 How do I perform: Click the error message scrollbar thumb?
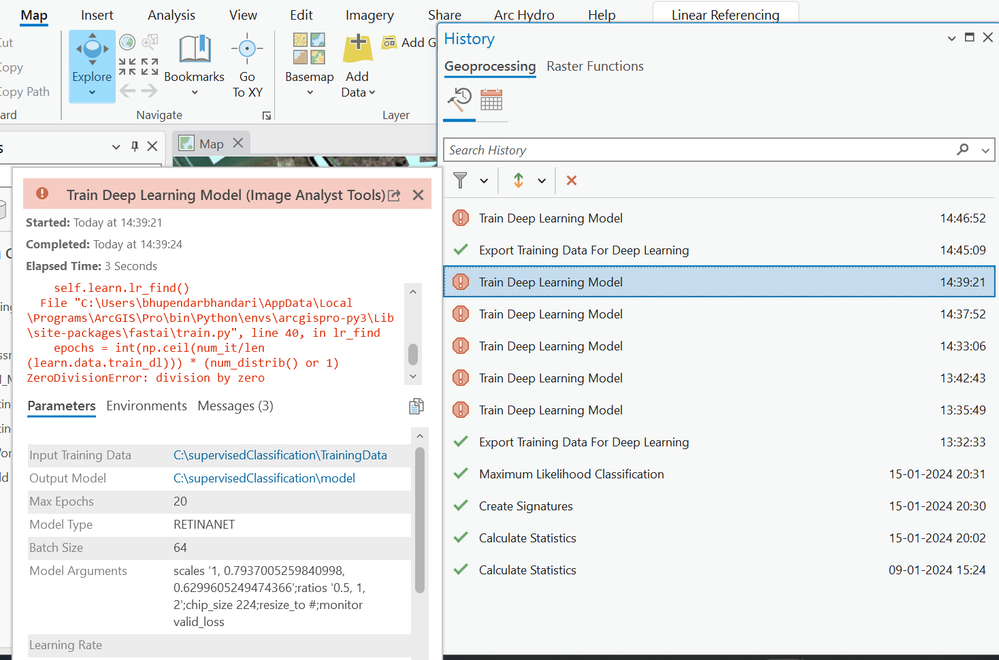[413, 354]
